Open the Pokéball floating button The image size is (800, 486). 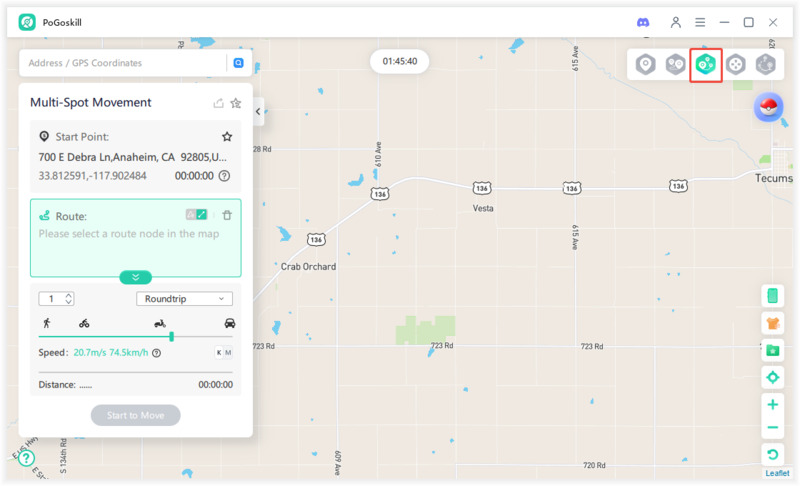[769, 108]
